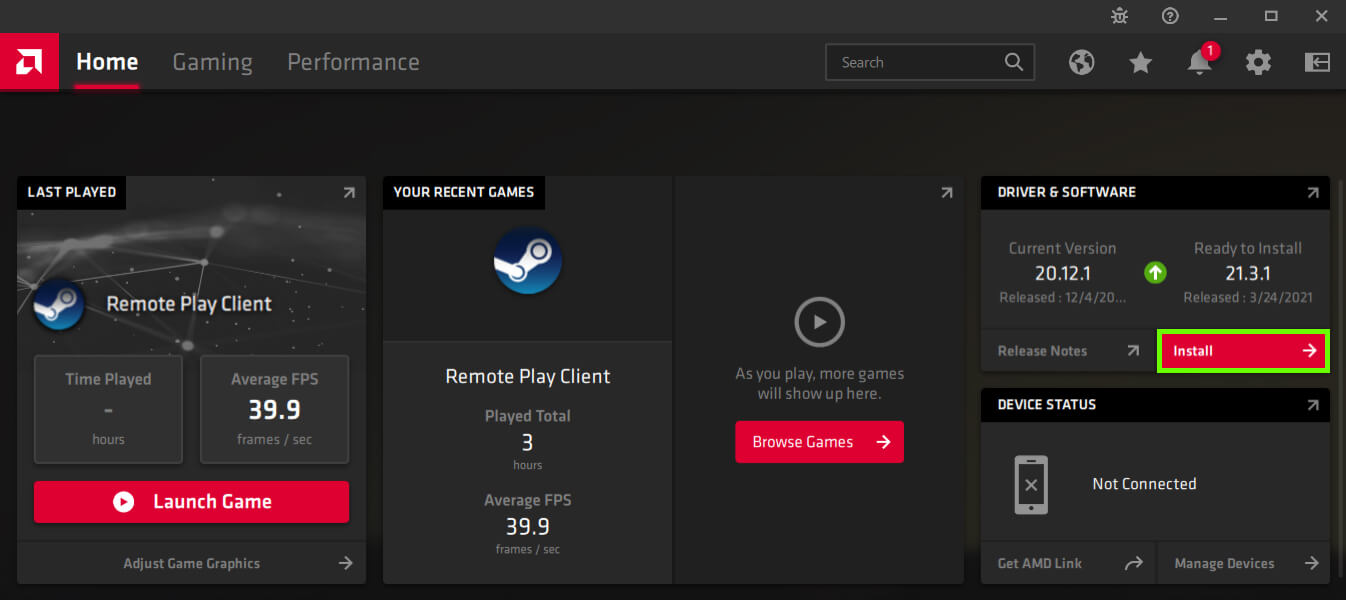Expand the Device Status panel
1346x600 pixels.
tap(1312, 405)
